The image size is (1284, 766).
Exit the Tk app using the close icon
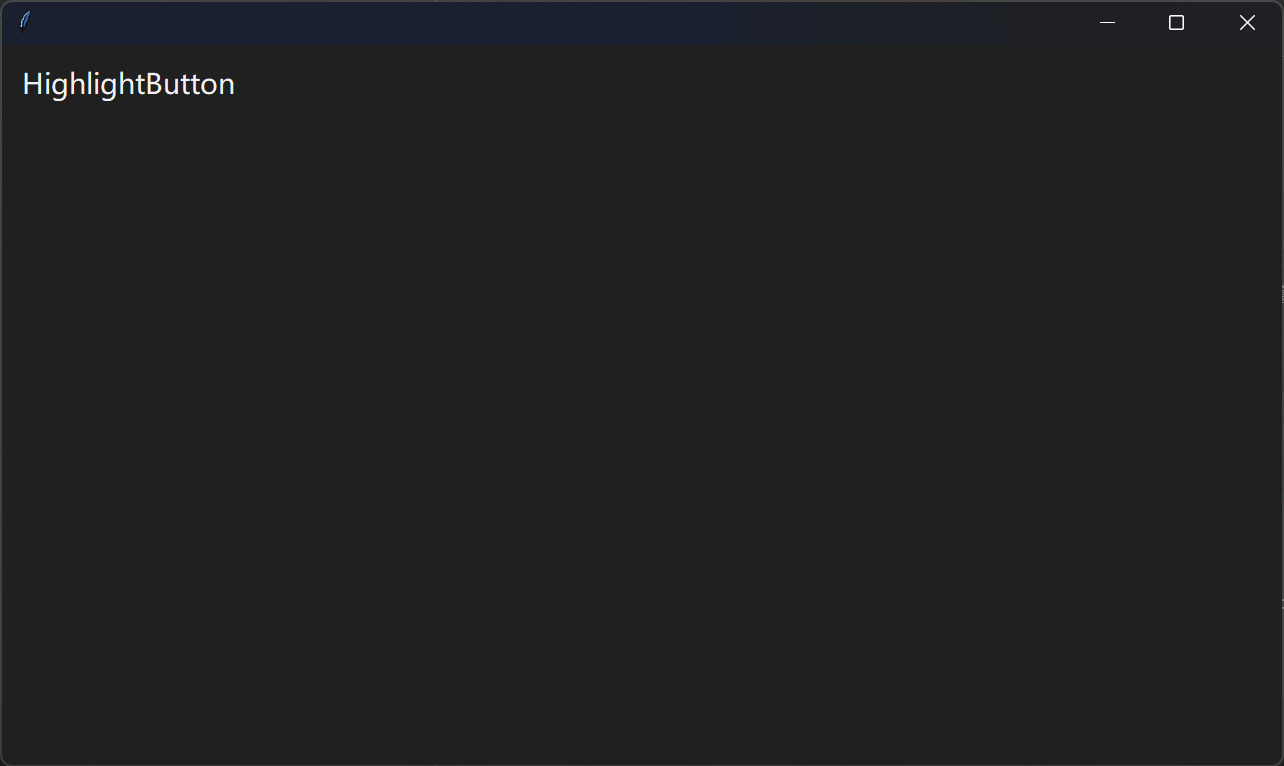click(x=1247, y=22)
